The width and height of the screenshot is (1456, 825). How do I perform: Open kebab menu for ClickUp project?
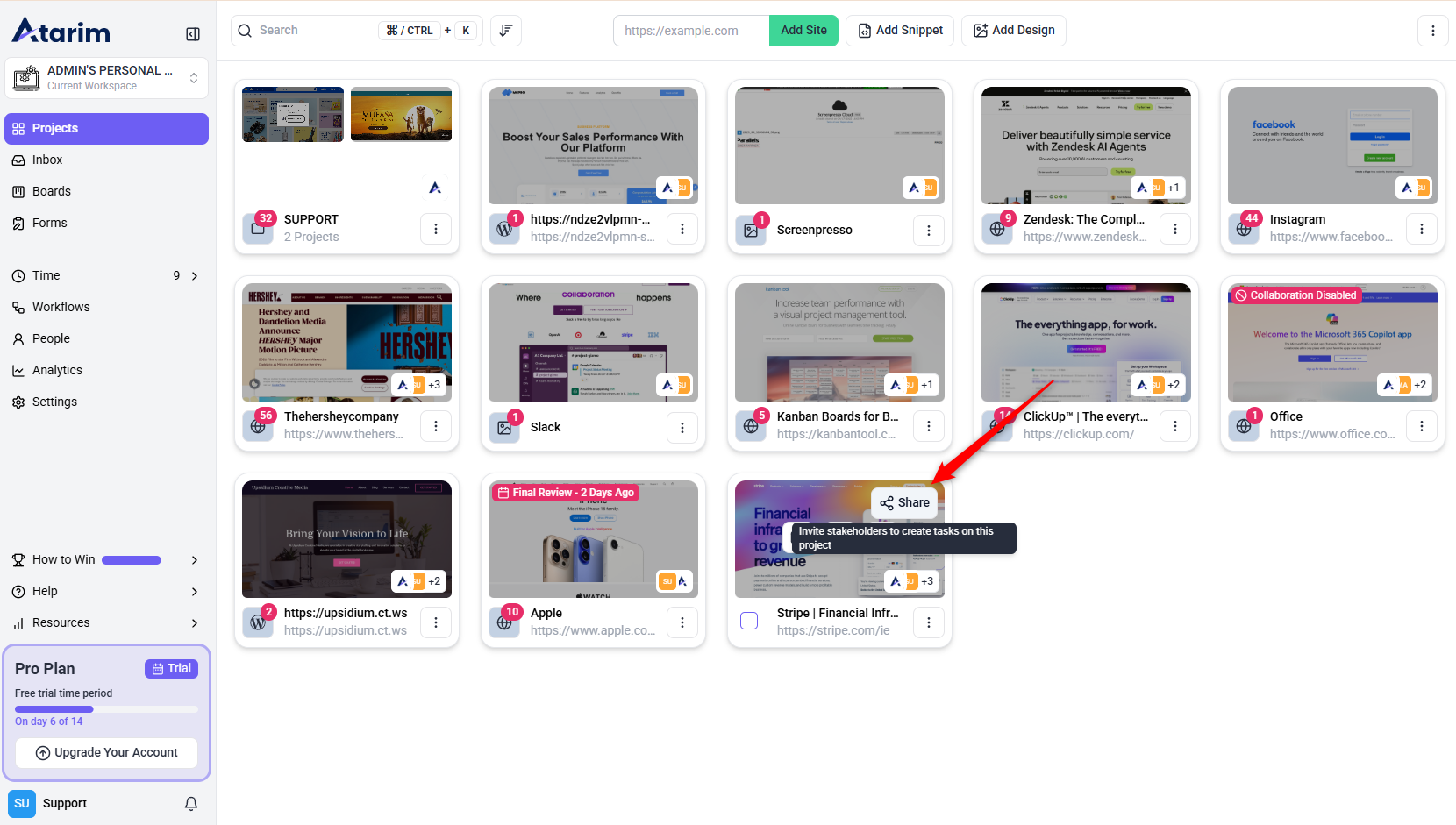pyautogui.click(x=1175, y=425)
